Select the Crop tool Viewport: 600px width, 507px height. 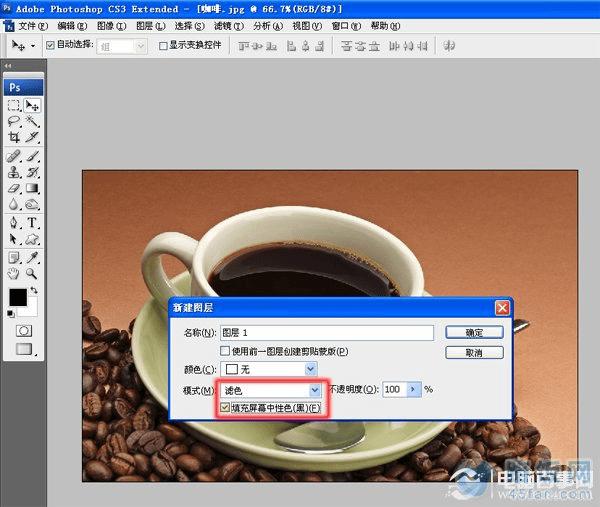14,137
